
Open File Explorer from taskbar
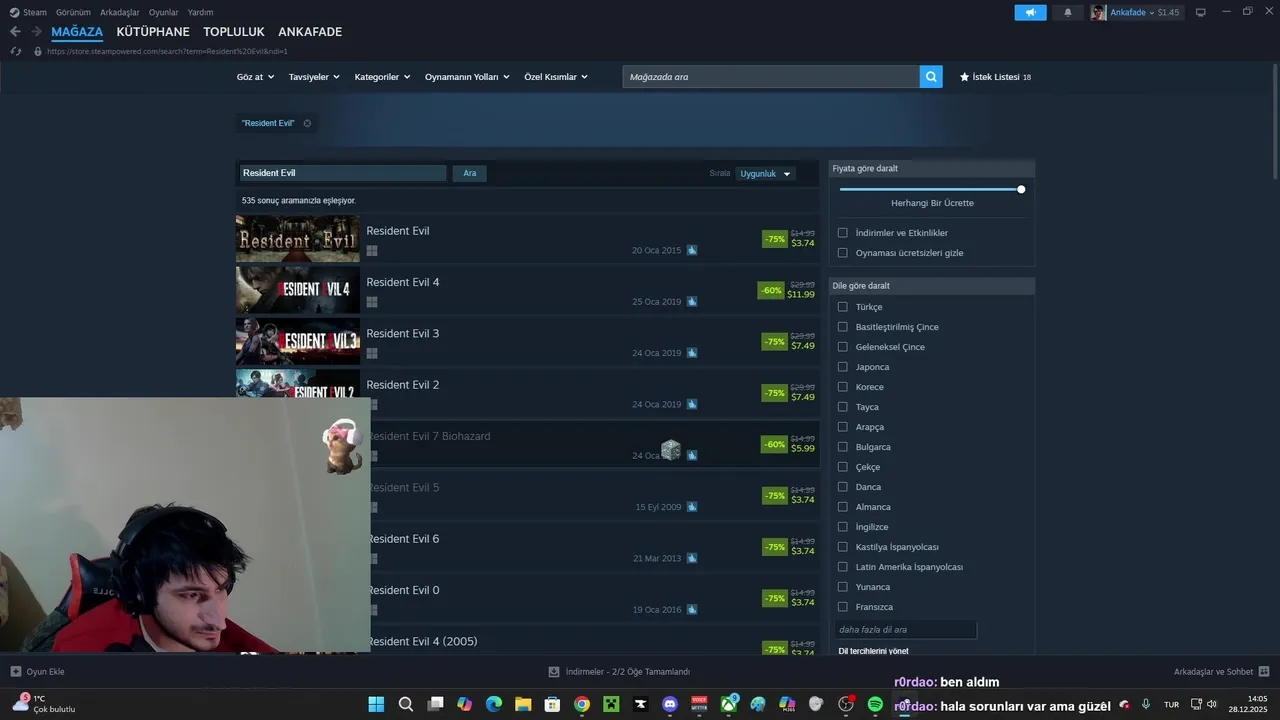(x=523, y=704)
